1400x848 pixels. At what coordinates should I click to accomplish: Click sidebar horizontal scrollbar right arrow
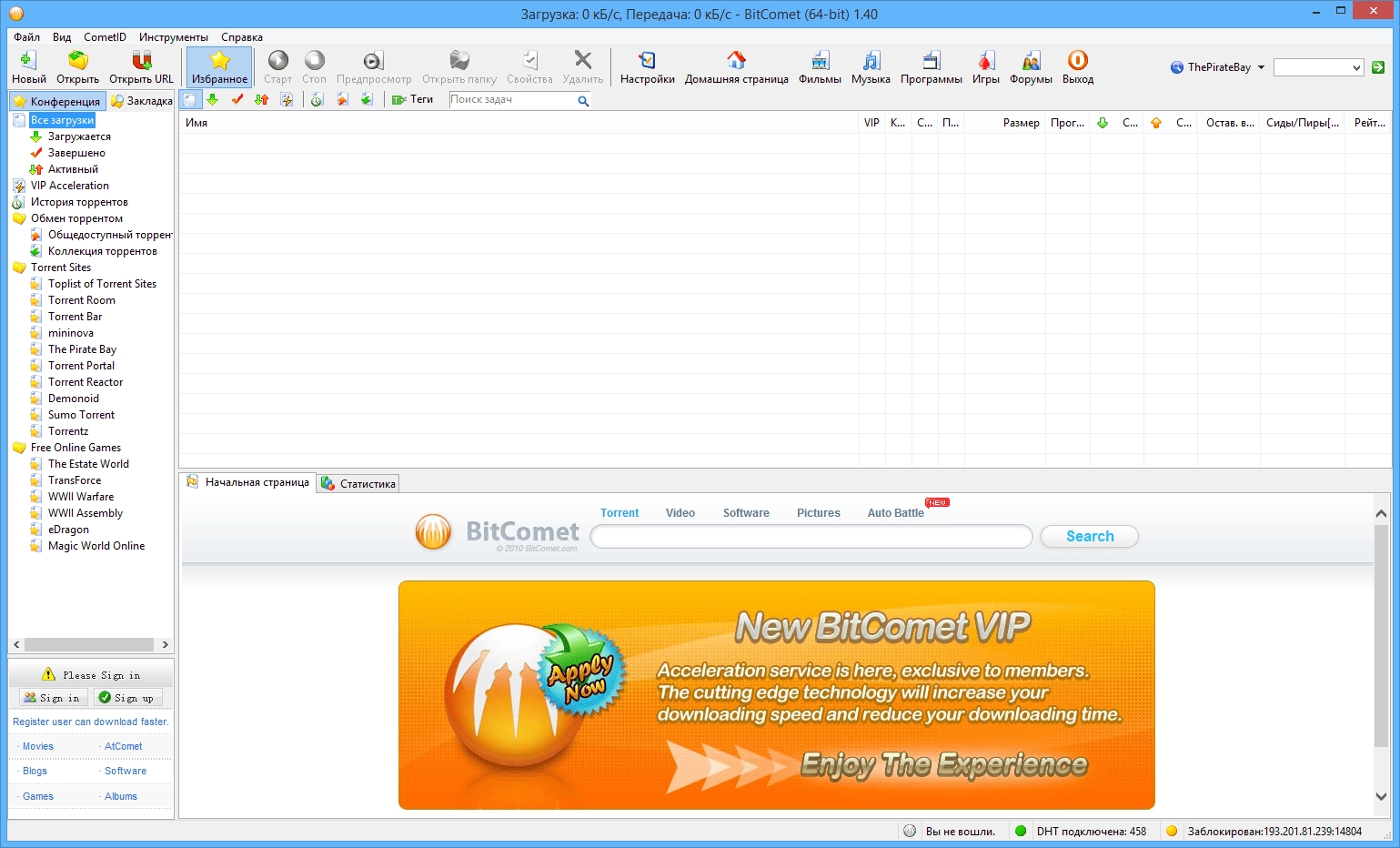[x=165, y=644]
